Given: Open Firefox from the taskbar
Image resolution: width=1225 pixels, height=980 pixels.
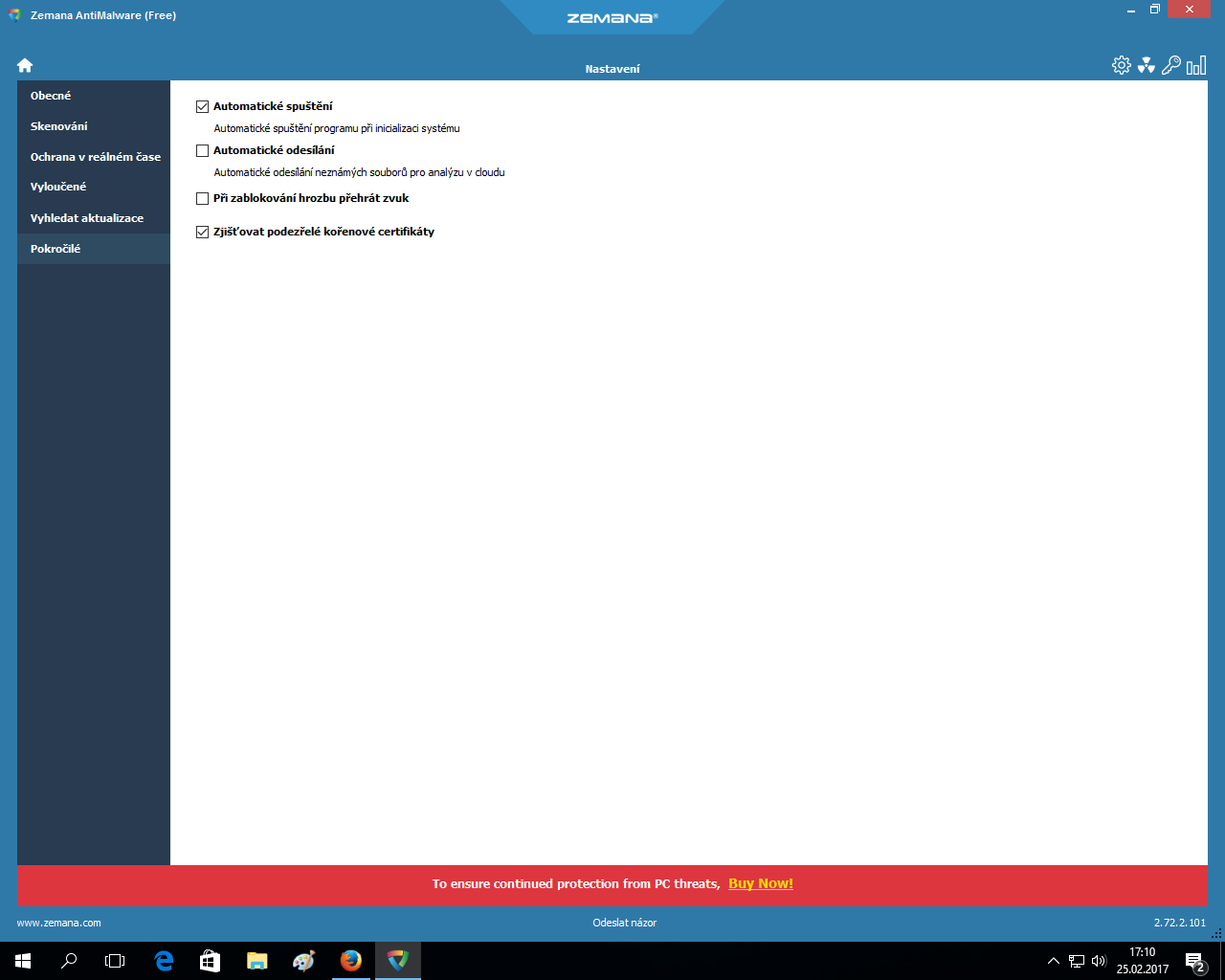Looking at the screenshot, I should (x=351, y=961).
